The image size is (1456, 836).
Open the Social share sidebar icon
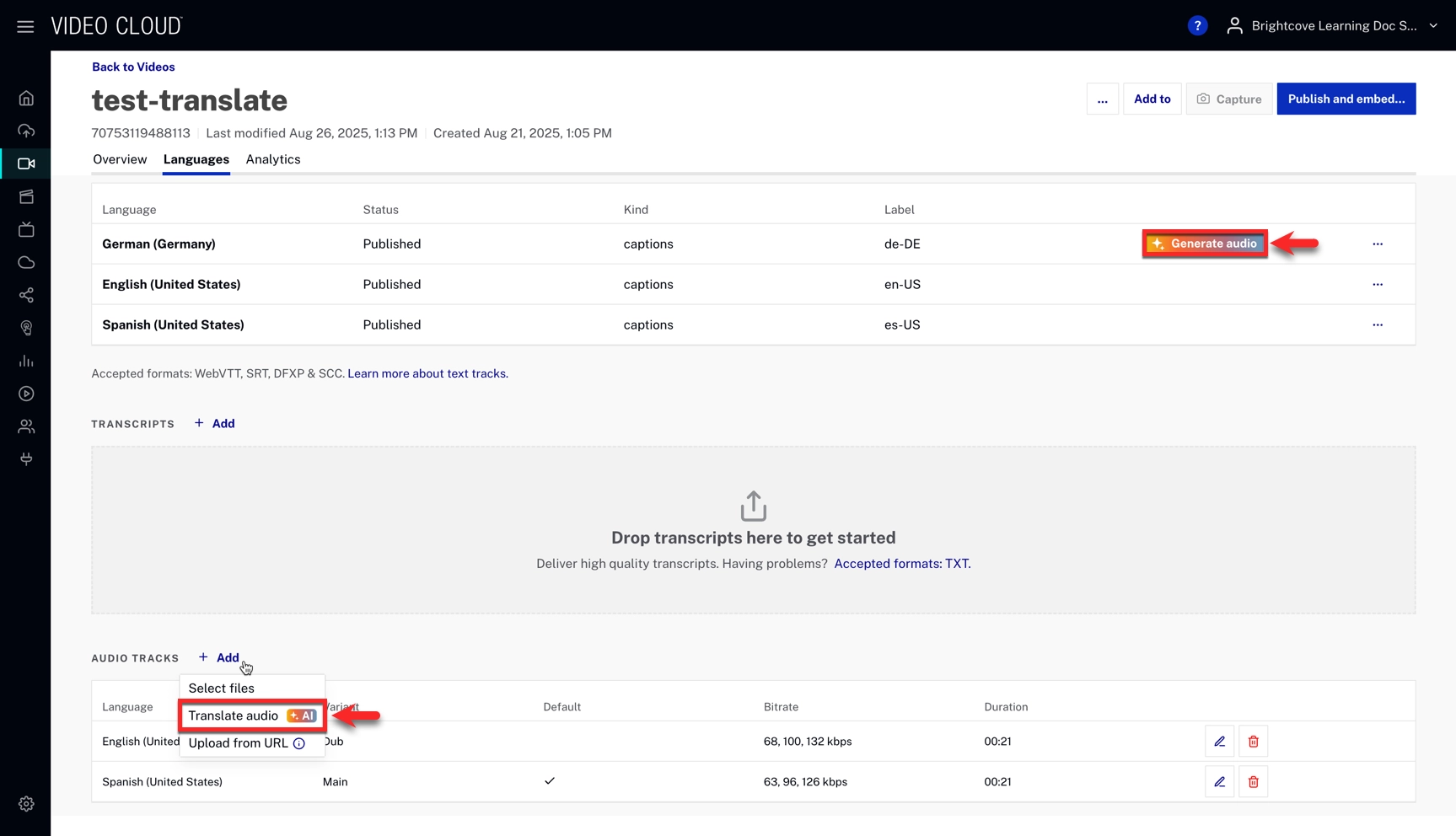click(x=26, y=296)
